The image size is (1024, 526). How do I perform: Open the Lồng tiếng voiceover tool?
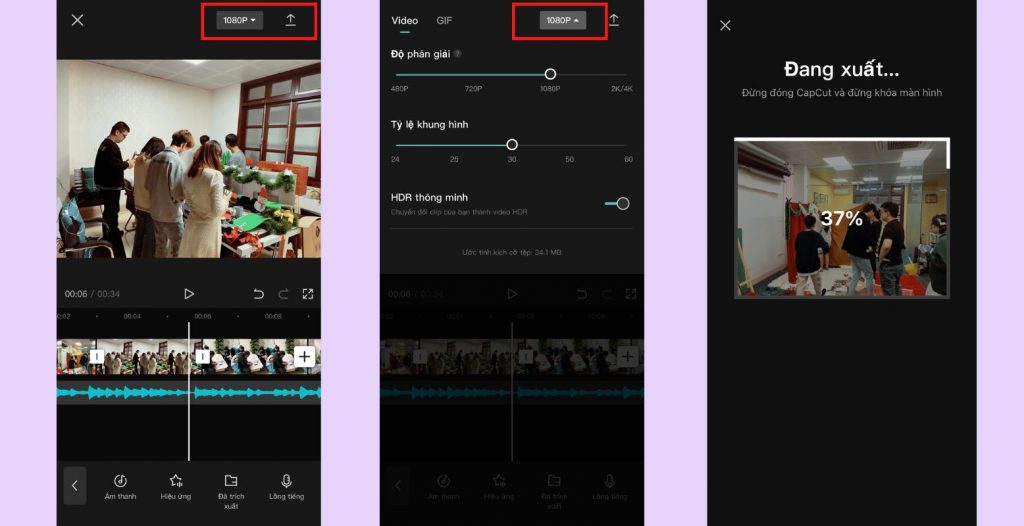point(286,487)
